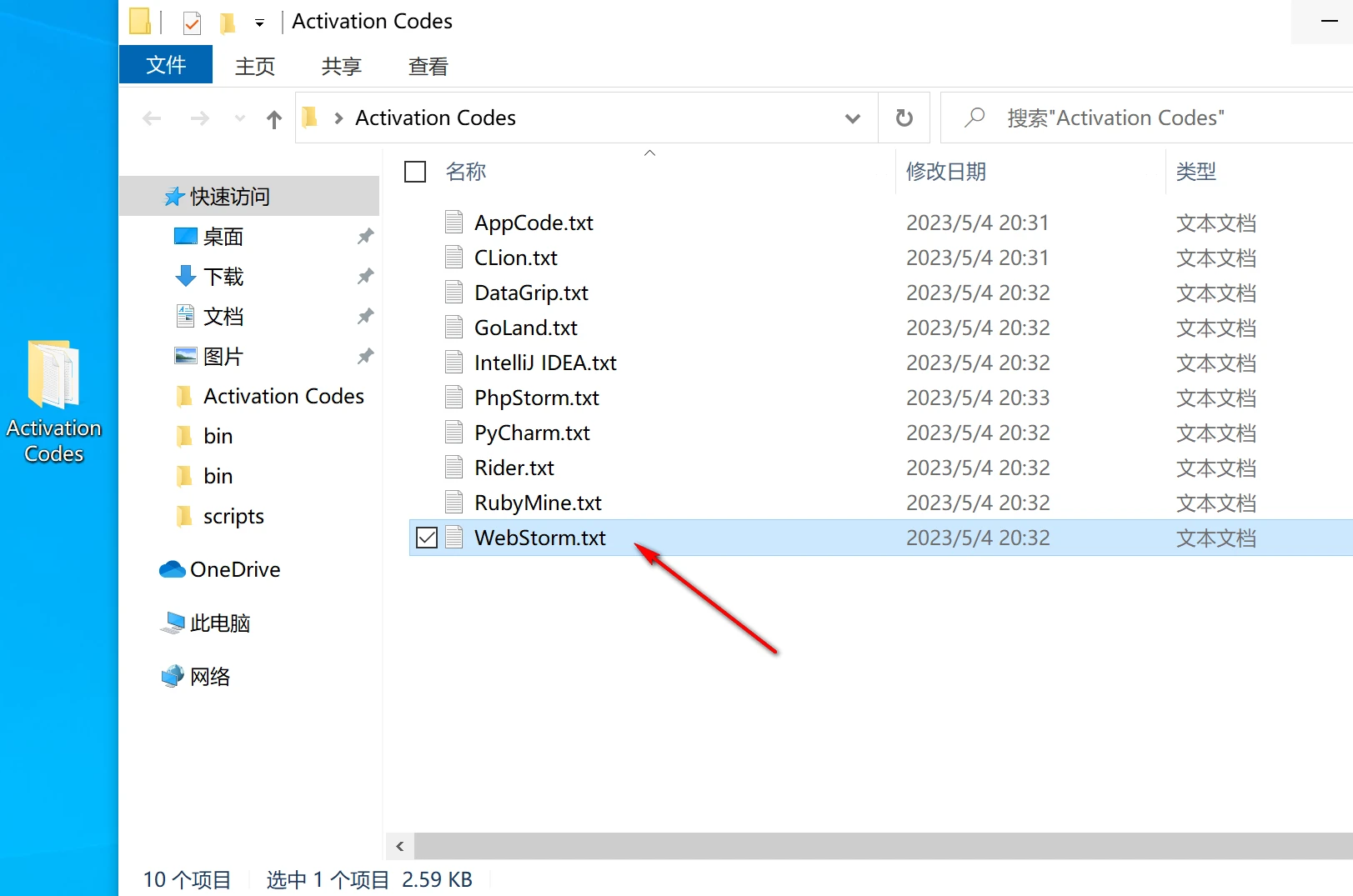
Task: Open the address bar history dropdown
Action: 852,118
